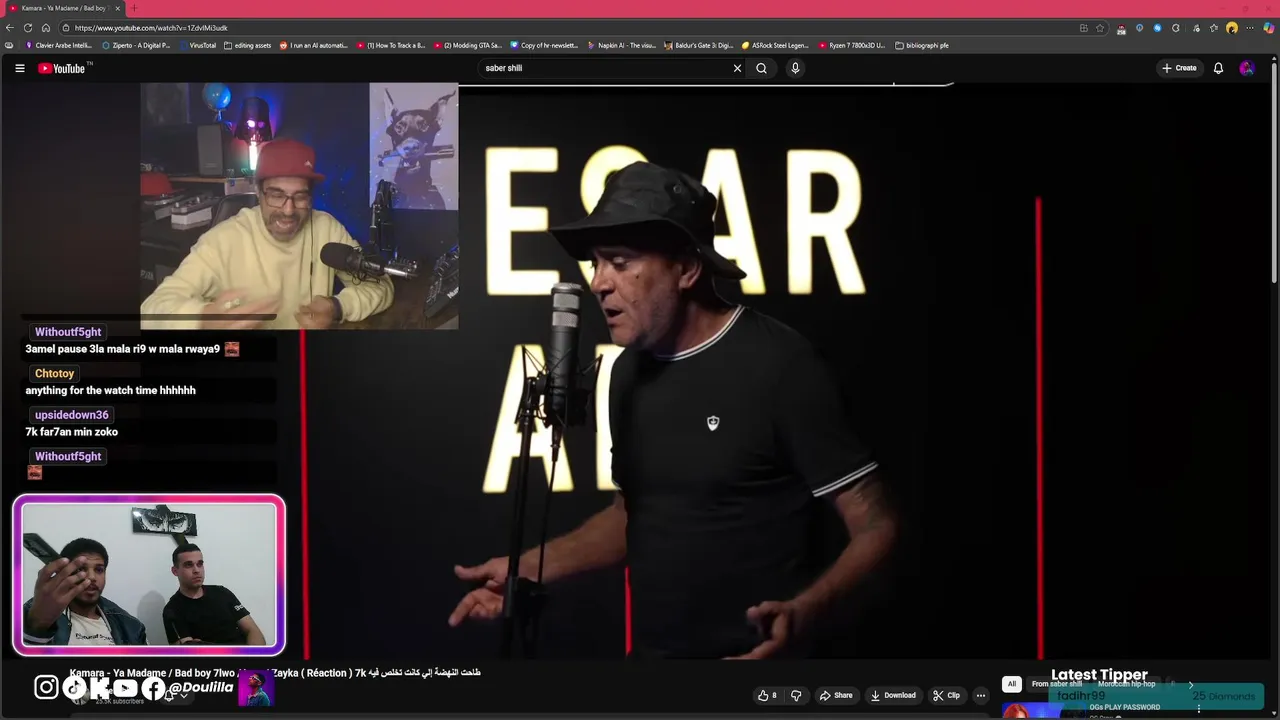Start voice search with the microphone
The image size is (1280, 720).
[795, 68]
